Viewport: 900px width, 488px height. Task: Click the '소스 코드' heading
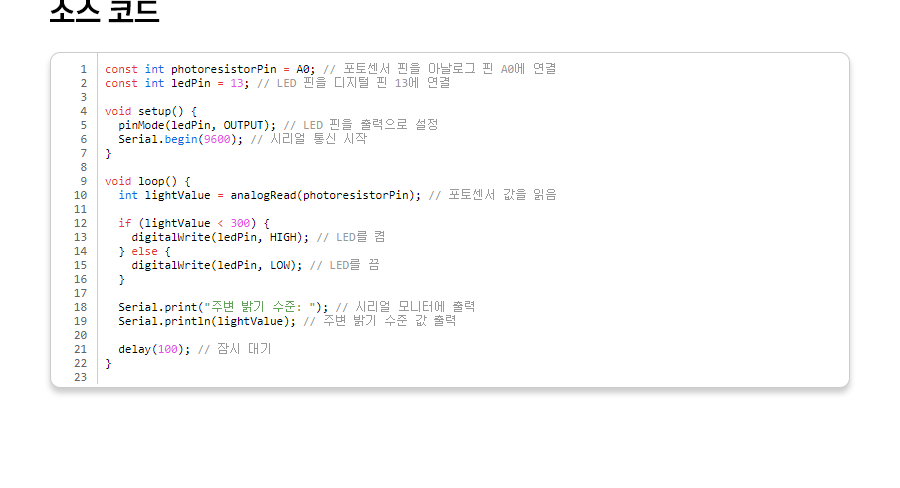click(x=104, y=10)
